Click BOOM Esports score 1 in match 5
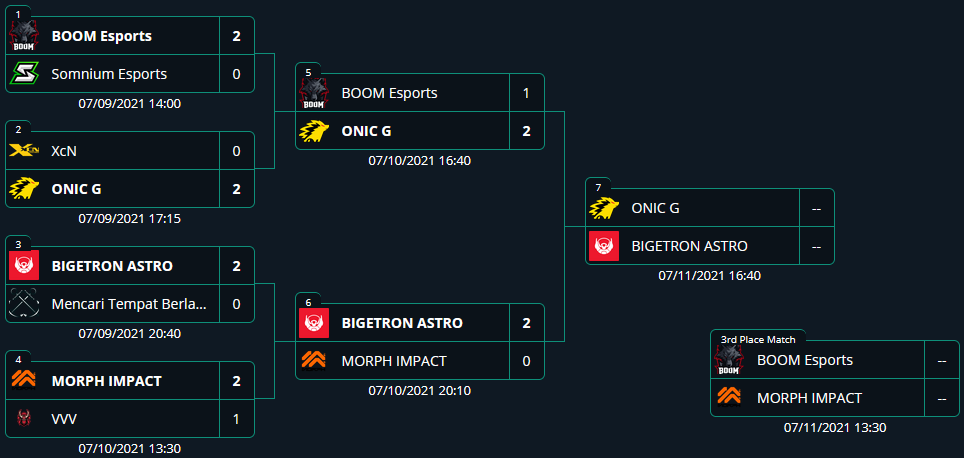964x458 pixels. 526,93
